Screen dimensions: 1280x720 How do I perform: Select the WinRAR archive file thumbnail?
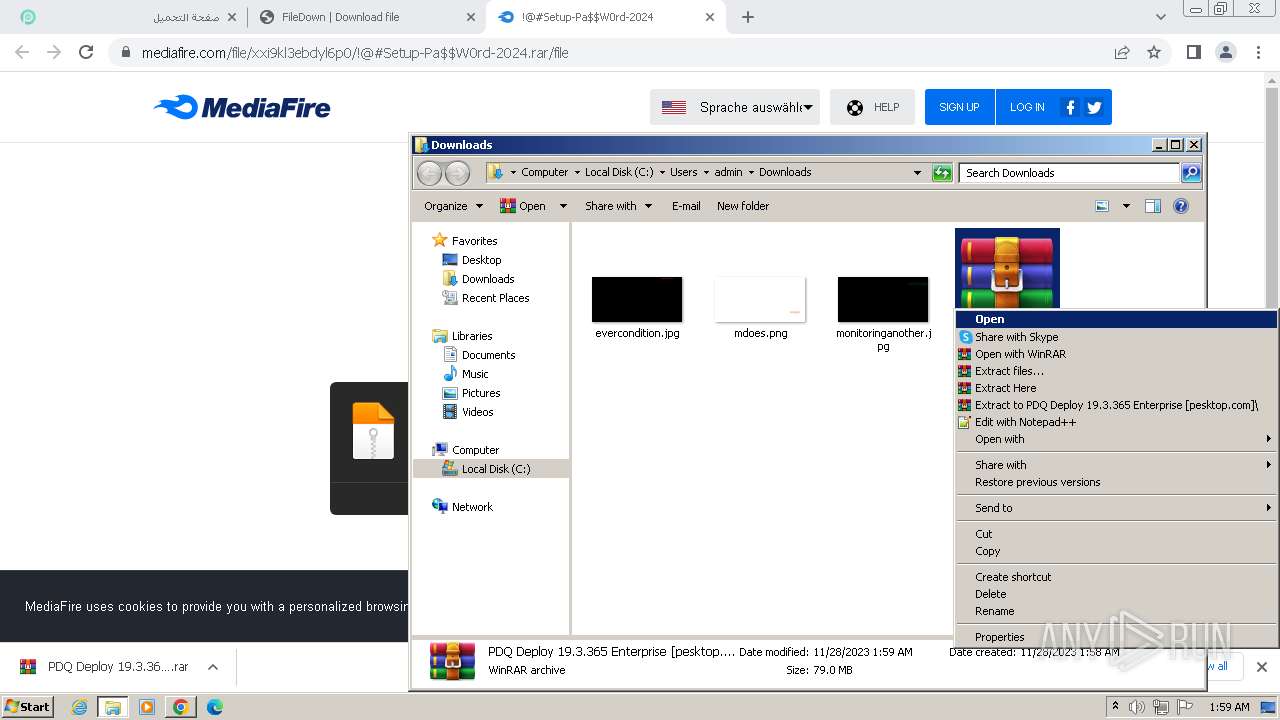(x=1007, y=268)
